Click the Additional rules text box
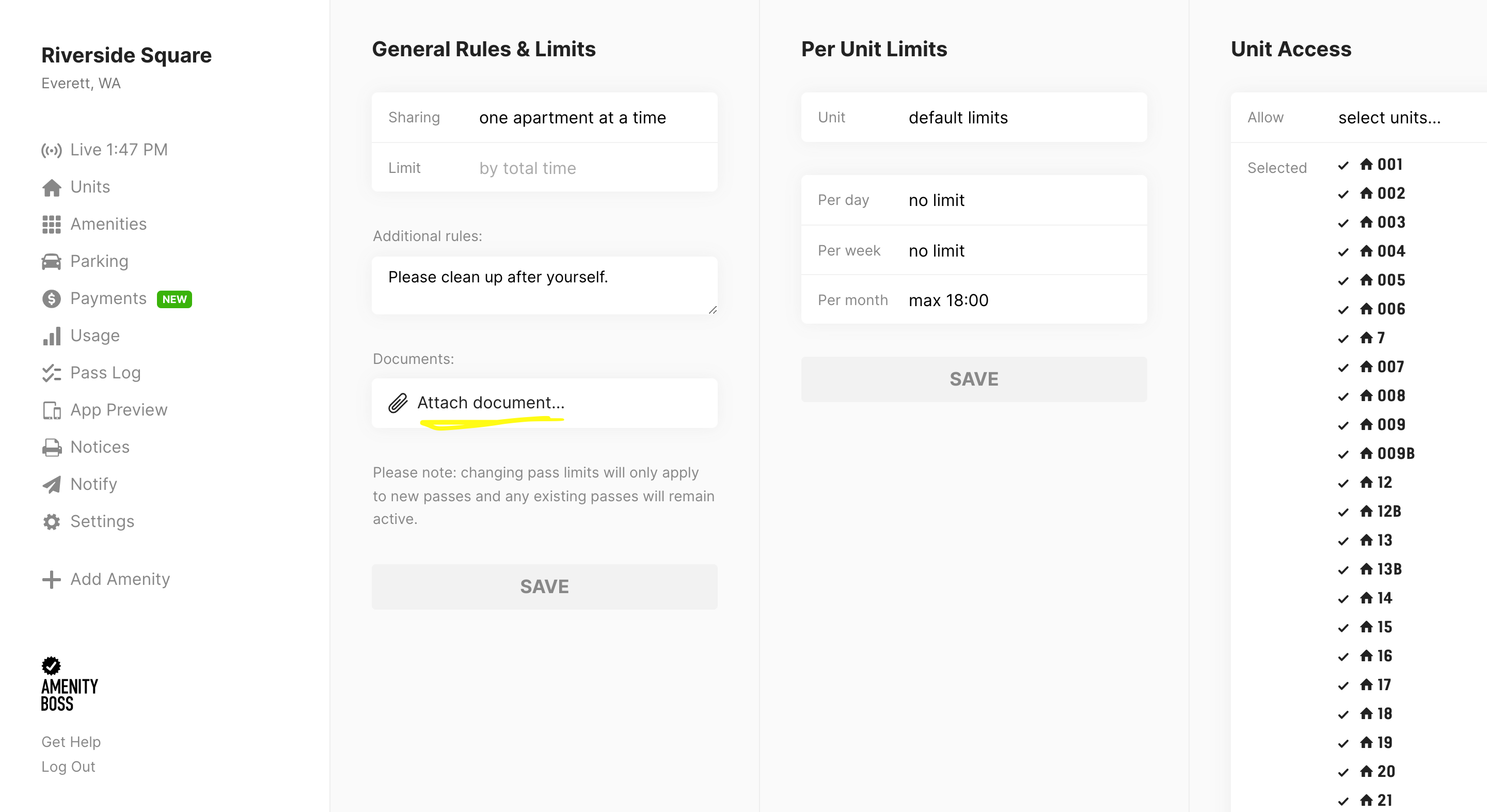Viewport: 1487px width, 812px height. (x=544, y=285)
